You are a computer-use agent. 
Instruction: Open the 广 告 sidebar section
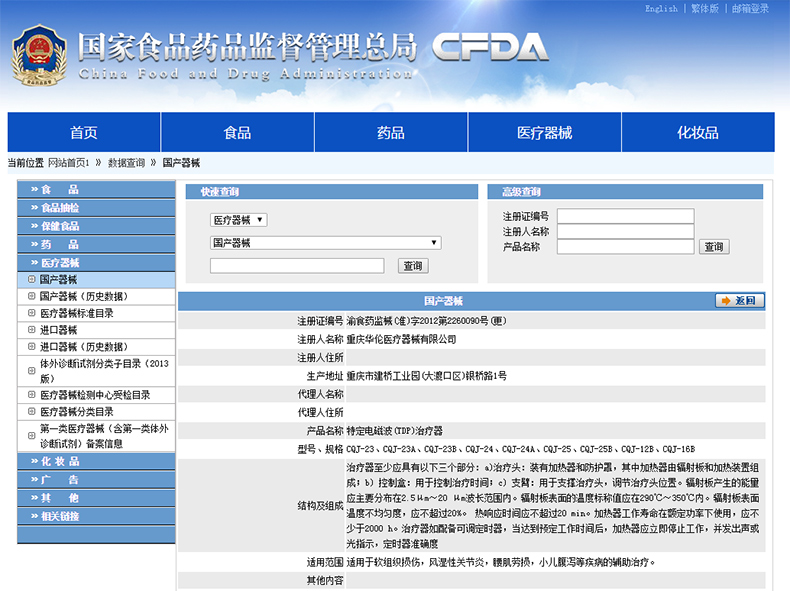96,480
